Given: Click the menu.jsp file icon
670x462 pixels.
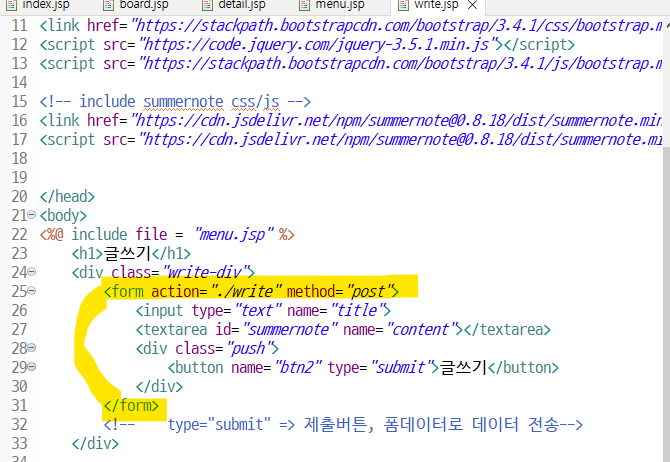Looking at the screenshot, I should click(304, 5).
